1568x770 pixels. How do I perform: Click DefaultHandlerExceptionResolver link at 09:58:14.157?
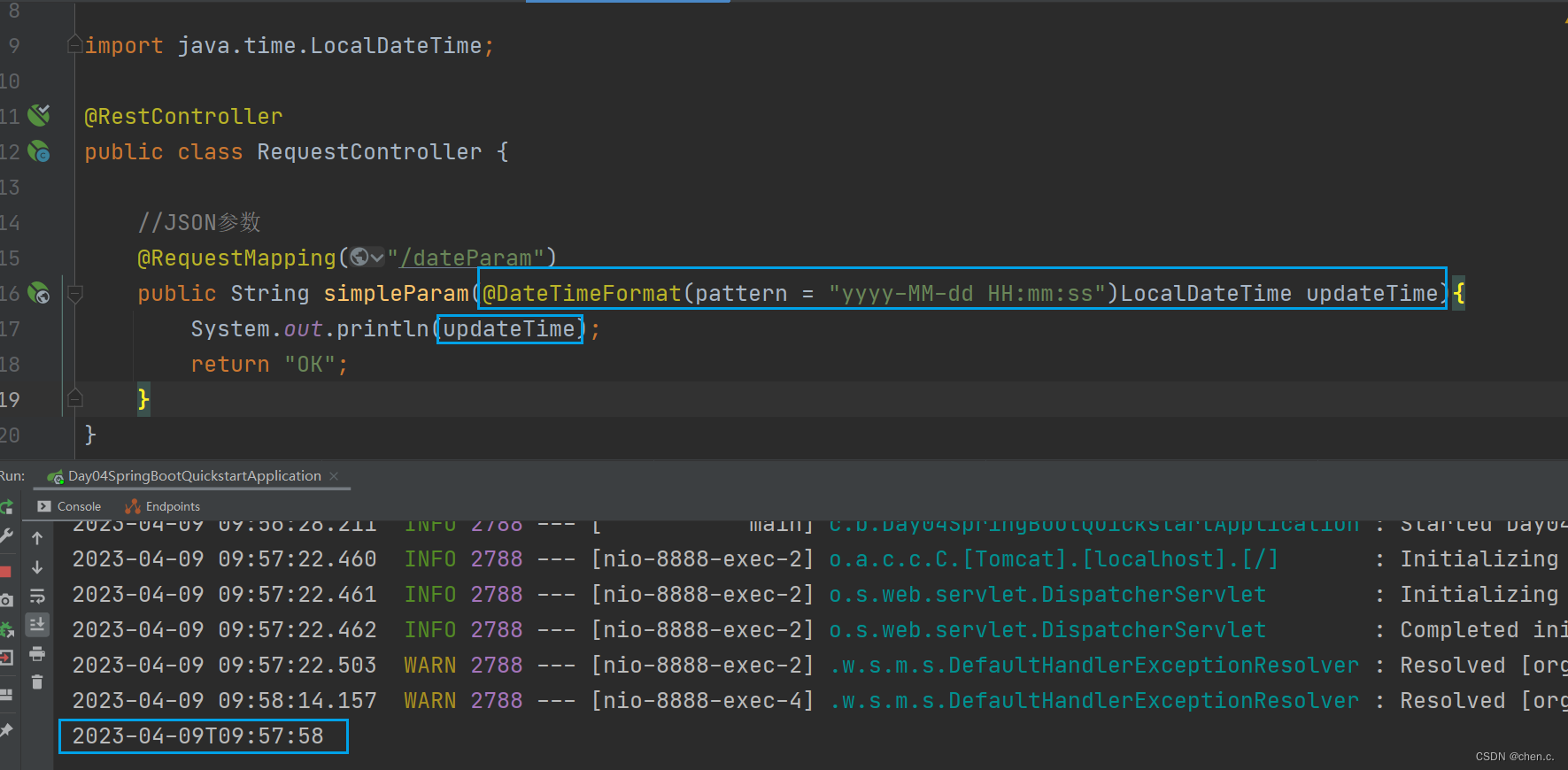pyautogui.click(x=1094, y=701)
